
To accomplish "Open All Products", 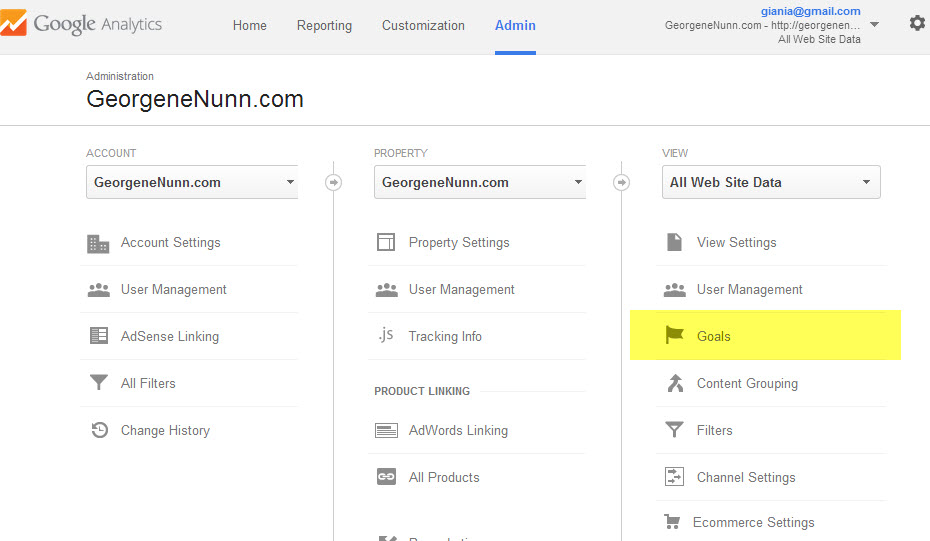I will point(444,477).
